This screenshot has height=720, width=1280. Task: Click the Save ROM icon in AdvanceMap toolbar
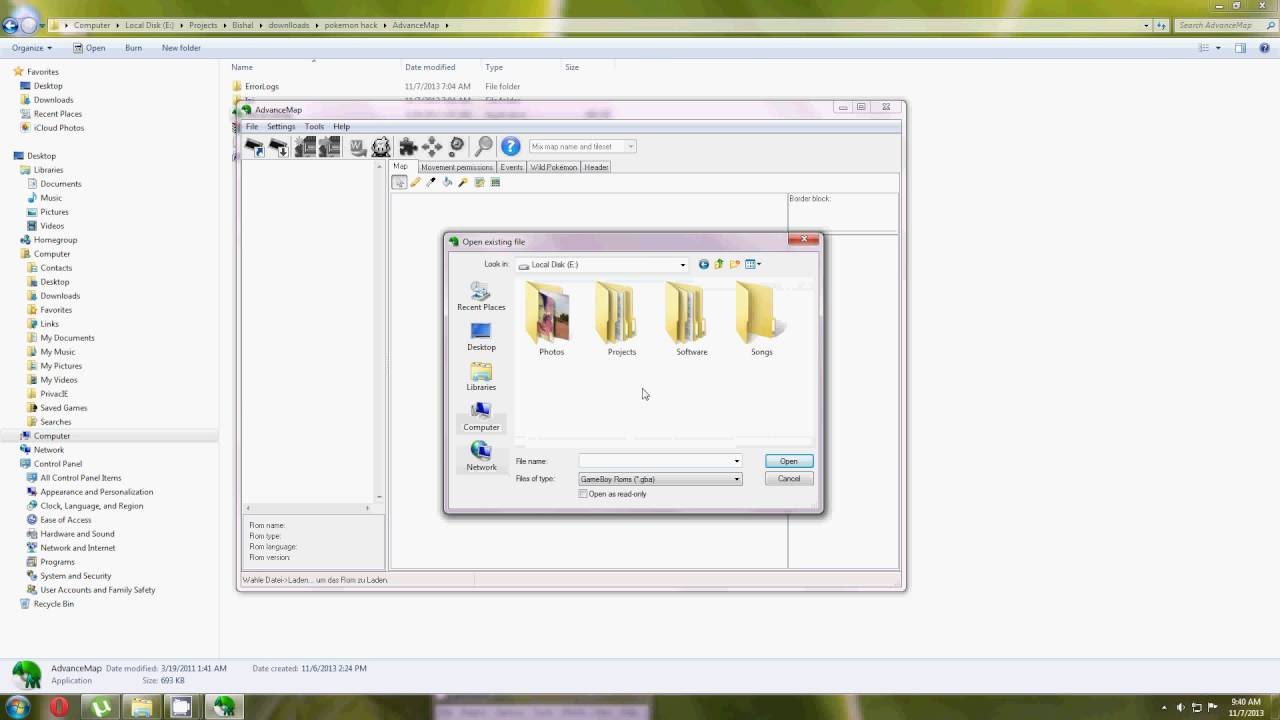pos(279,147)
